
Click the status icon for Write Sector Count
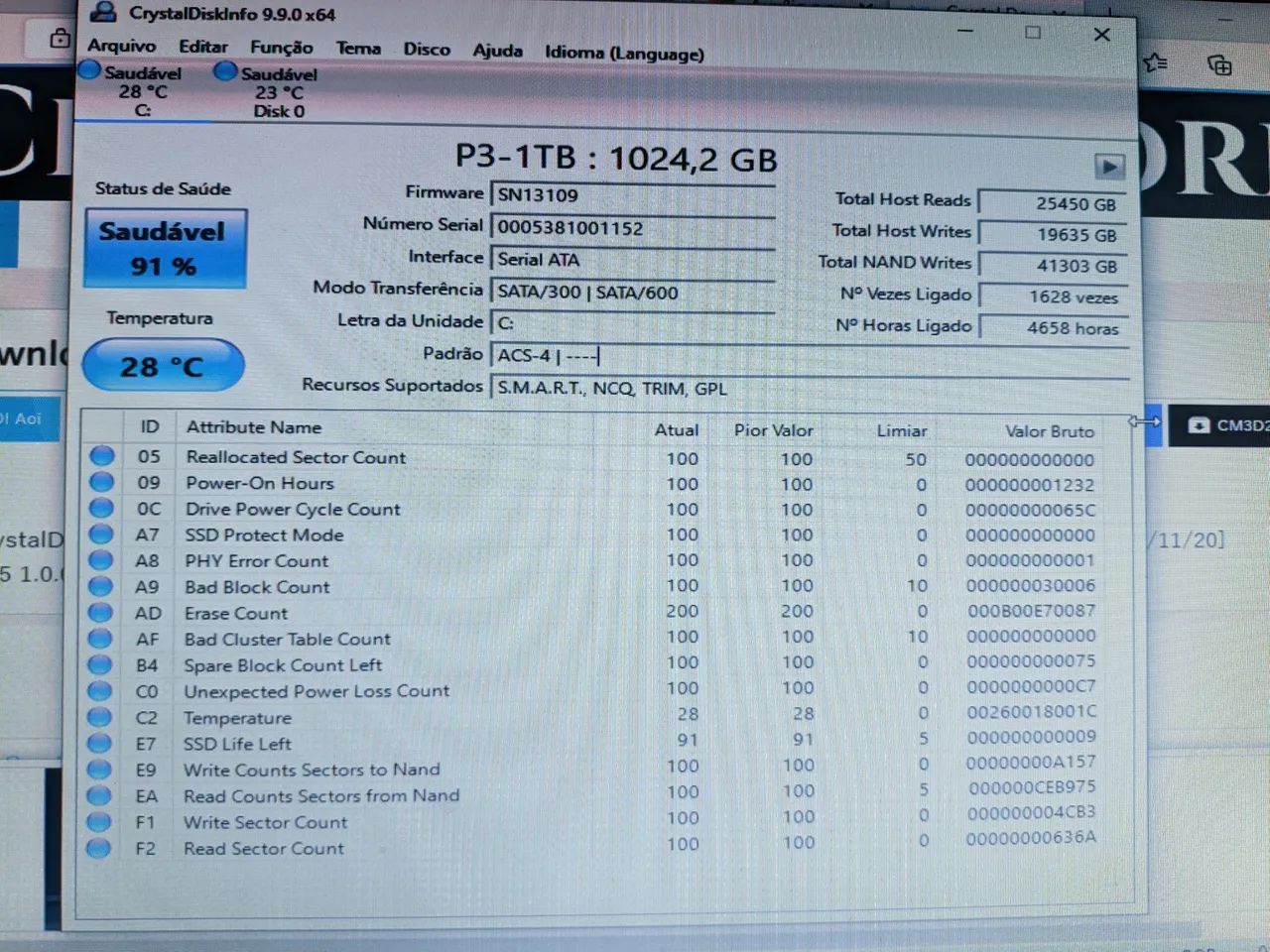98,821
